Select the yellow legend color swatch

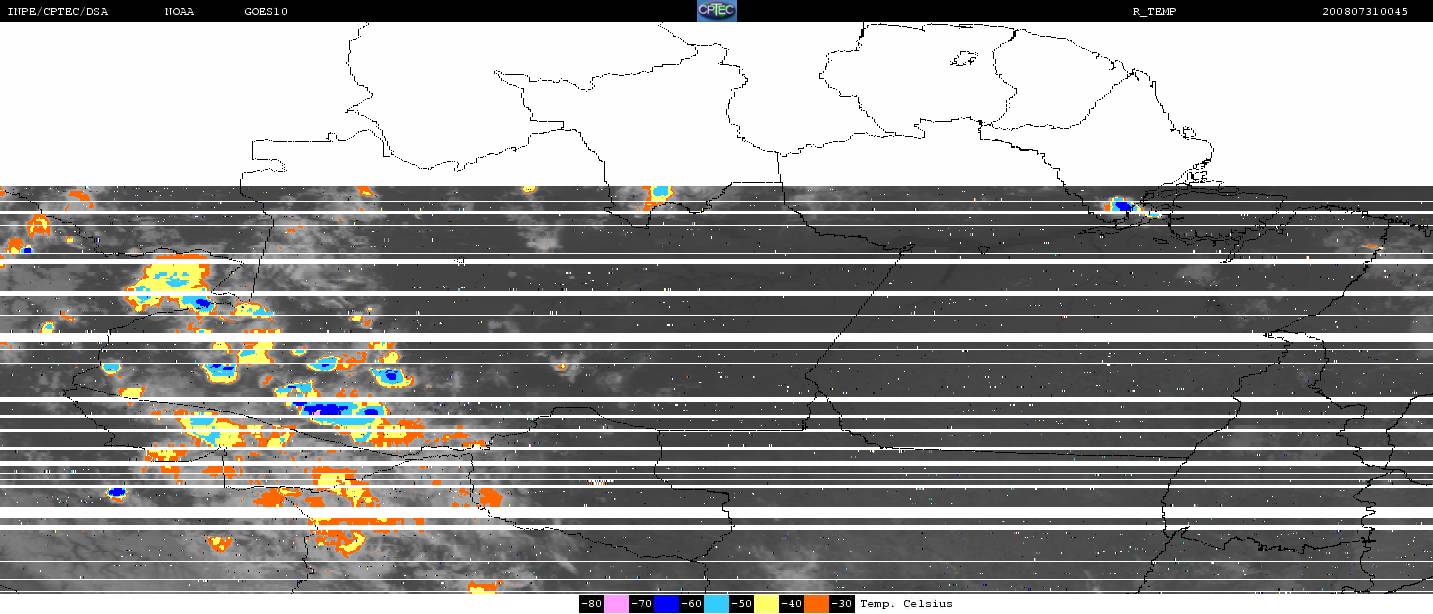coord(767,604)
